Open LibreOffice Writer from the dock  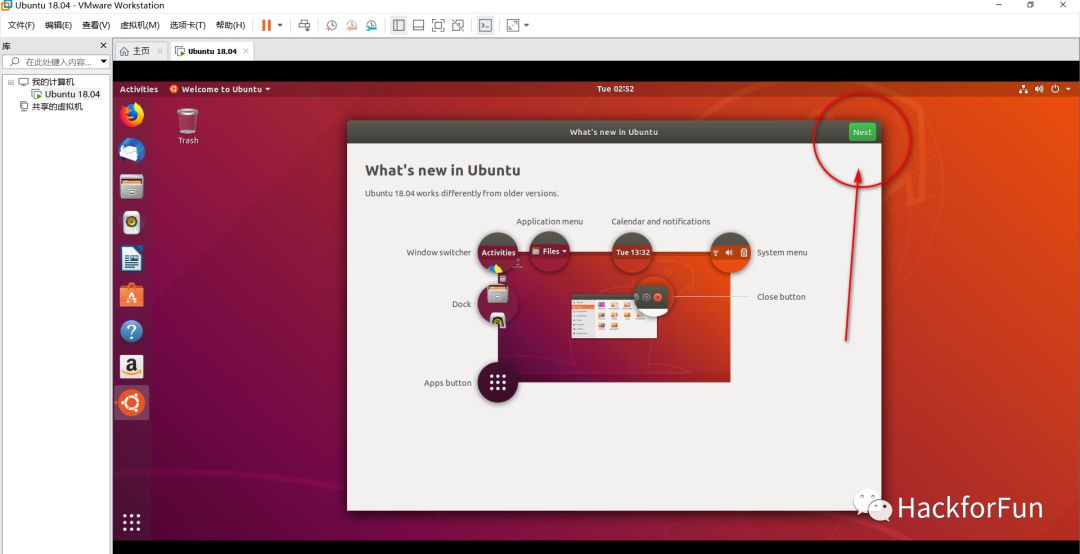click(131, 259)
